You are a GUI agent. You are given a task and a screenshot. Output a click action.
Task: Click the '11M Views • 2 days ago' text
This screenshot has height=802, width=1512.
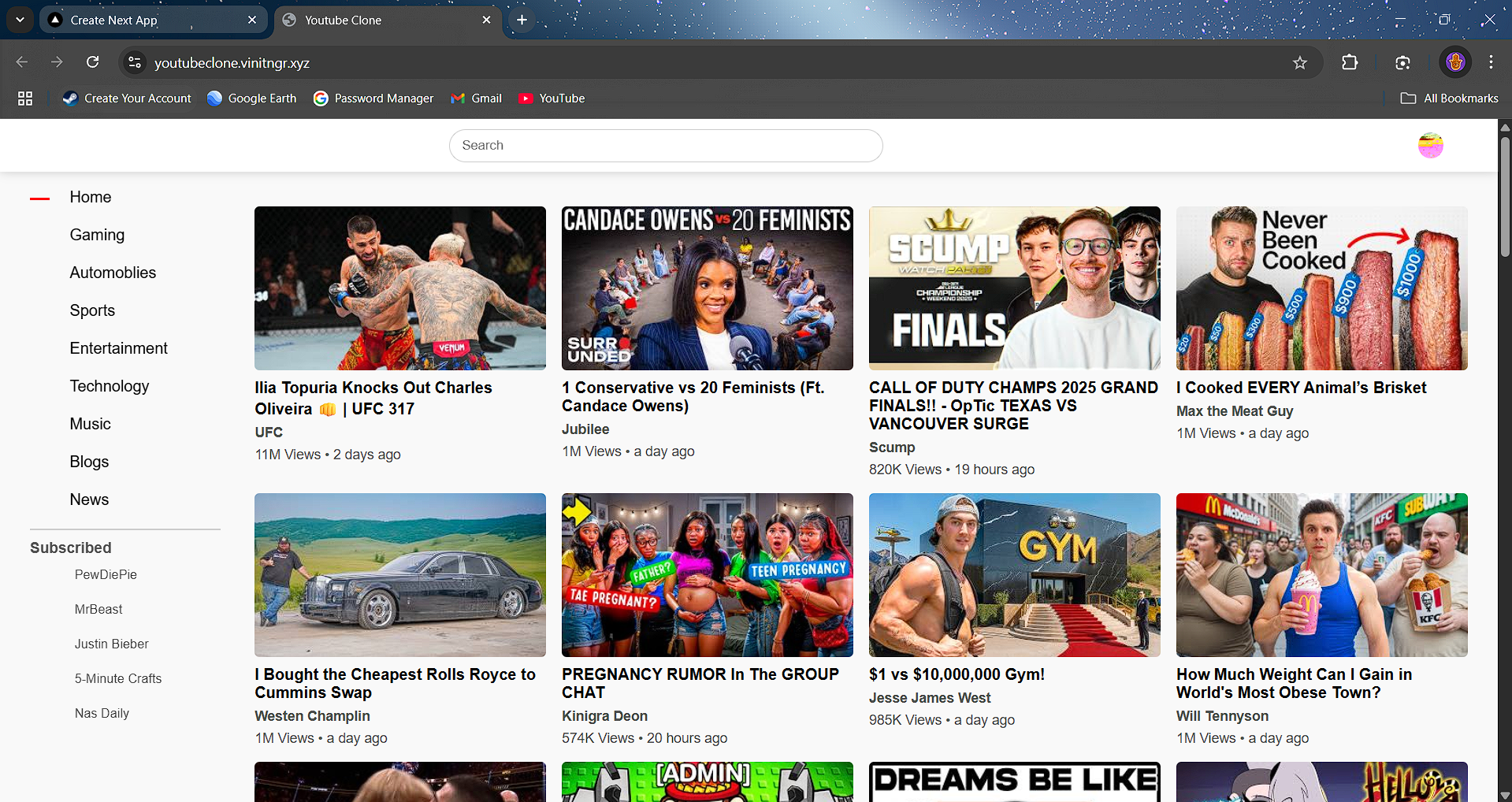click(328, 455)
